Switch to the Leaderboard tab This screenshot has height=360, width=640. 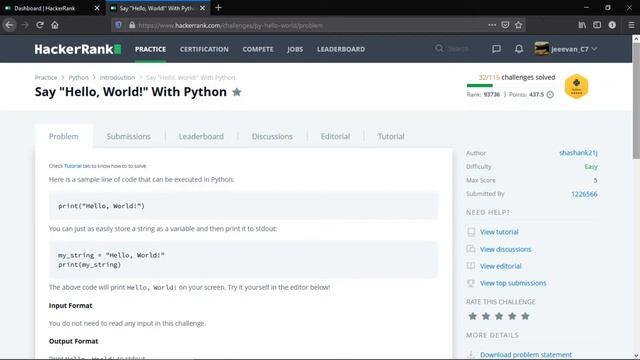(201, 136)
